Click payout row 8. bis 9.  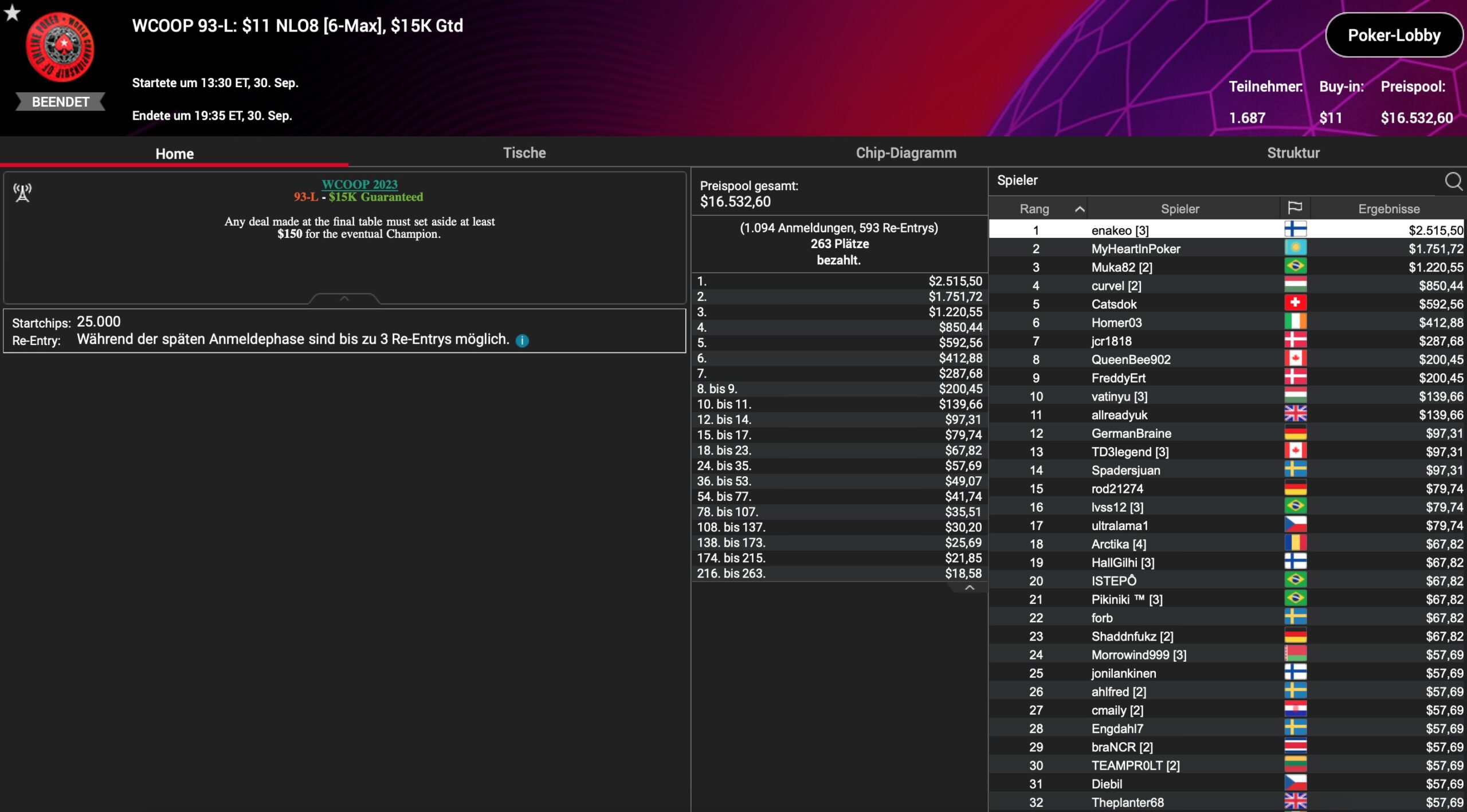[x=840, y=389]
